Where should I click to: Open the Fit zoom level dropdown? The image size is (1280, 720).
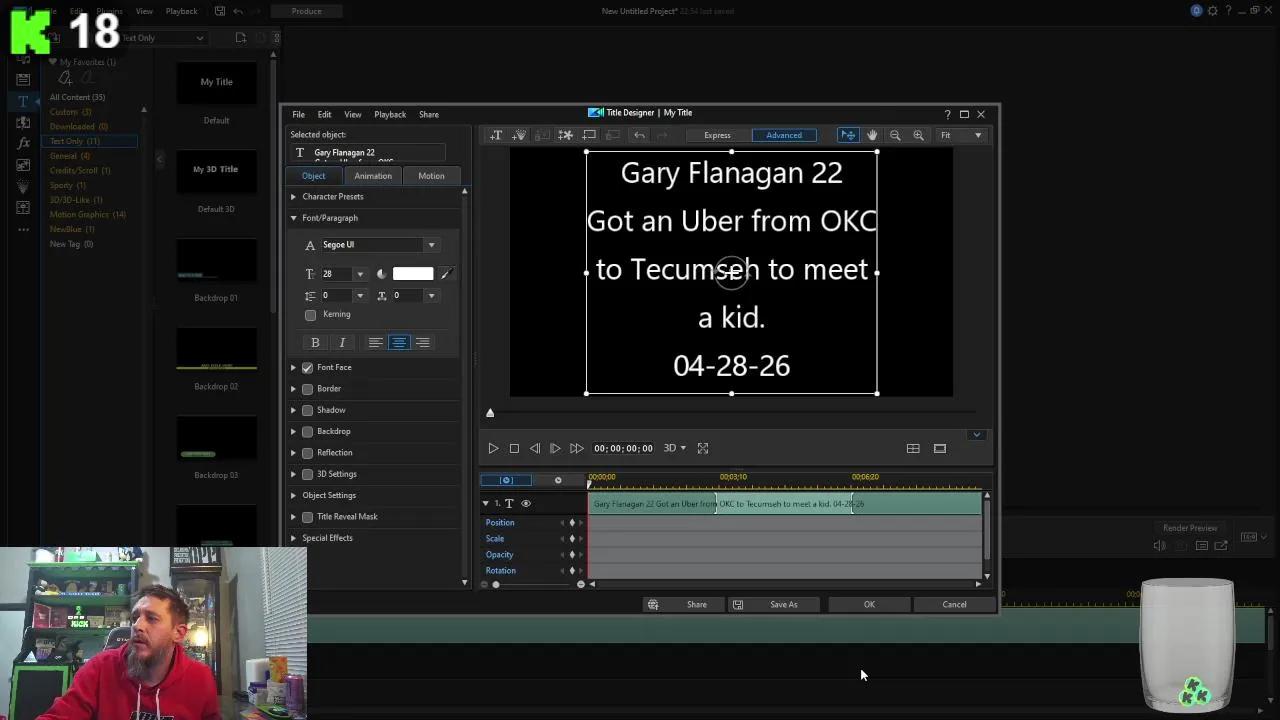click(x=960, y=135)
